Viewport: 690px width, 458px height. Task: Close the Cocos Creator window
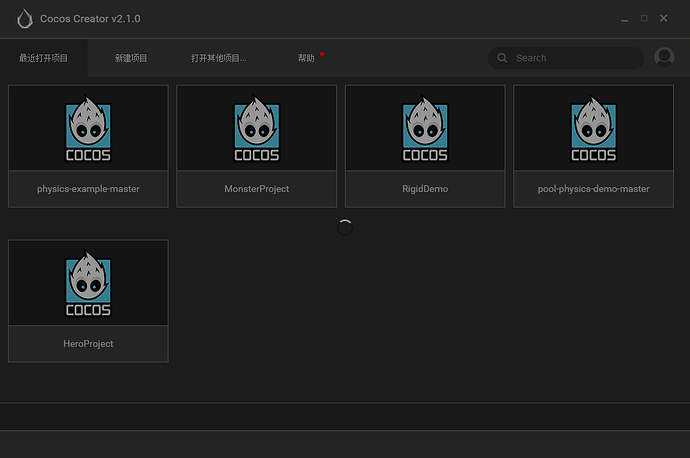point(664,18)
